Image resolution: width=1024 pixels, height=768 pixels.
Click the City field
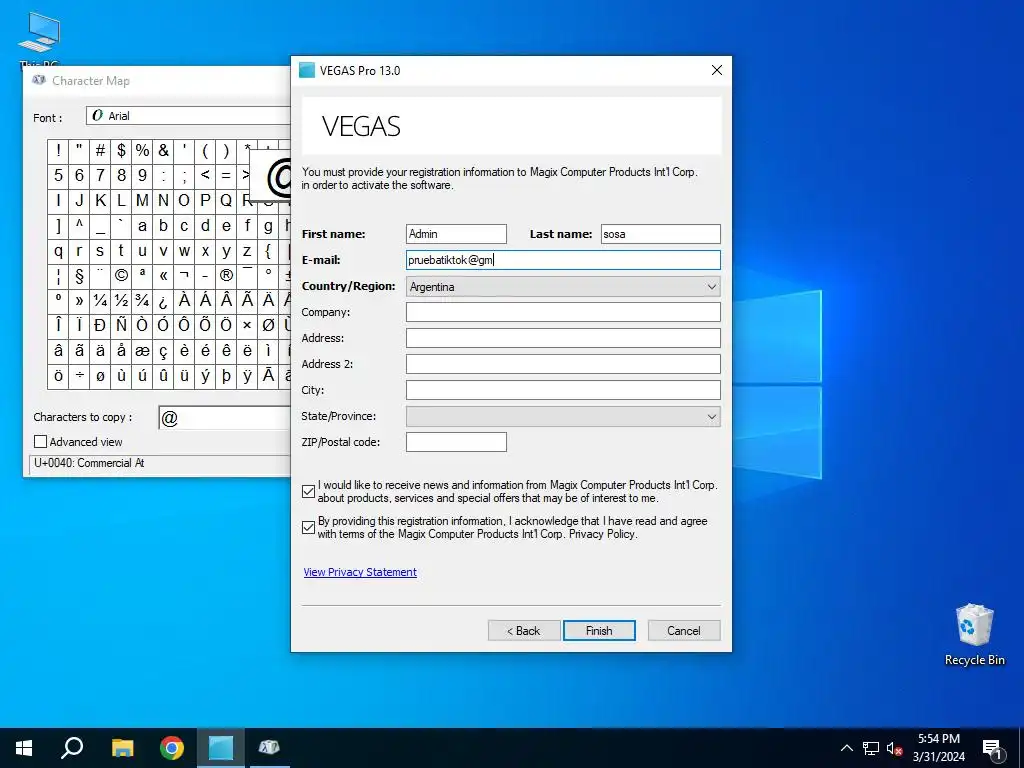[563, 390]
